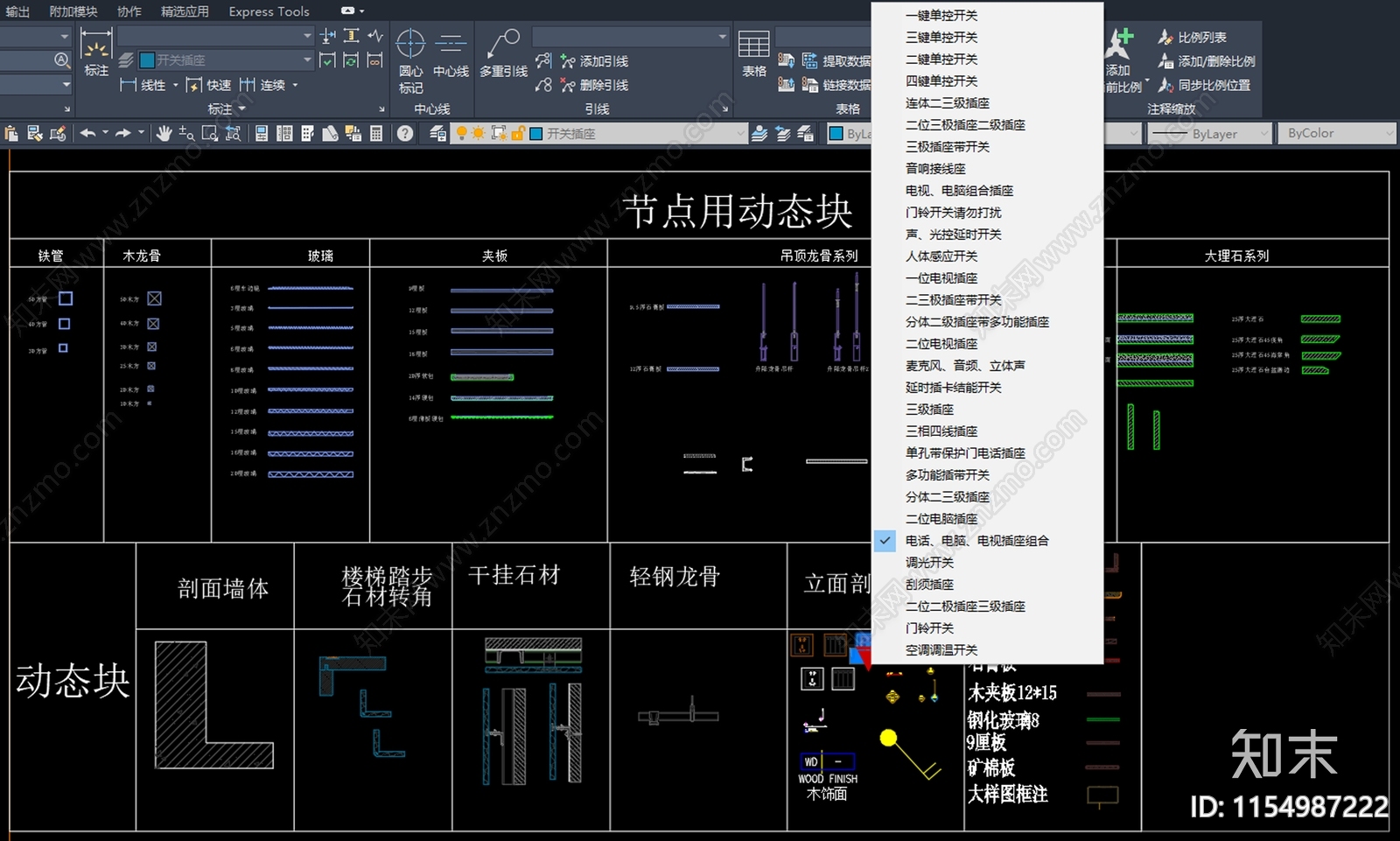This screenshot has height=841, width=1400.
Task: Click the 添加引线 add leader icon
Action: (568, 61)
